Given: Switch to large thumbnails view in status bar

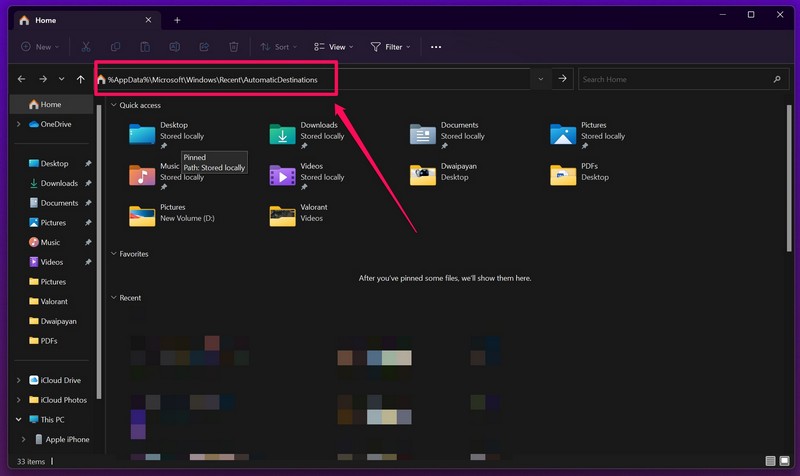Looking at the screenshot, I should [x=785, y=461].
